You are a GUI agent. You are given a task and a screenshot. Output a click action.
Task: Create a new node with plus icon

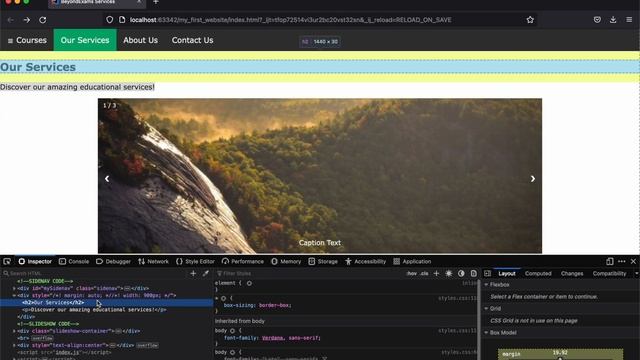pyautogui.click(x=193, y=273)
